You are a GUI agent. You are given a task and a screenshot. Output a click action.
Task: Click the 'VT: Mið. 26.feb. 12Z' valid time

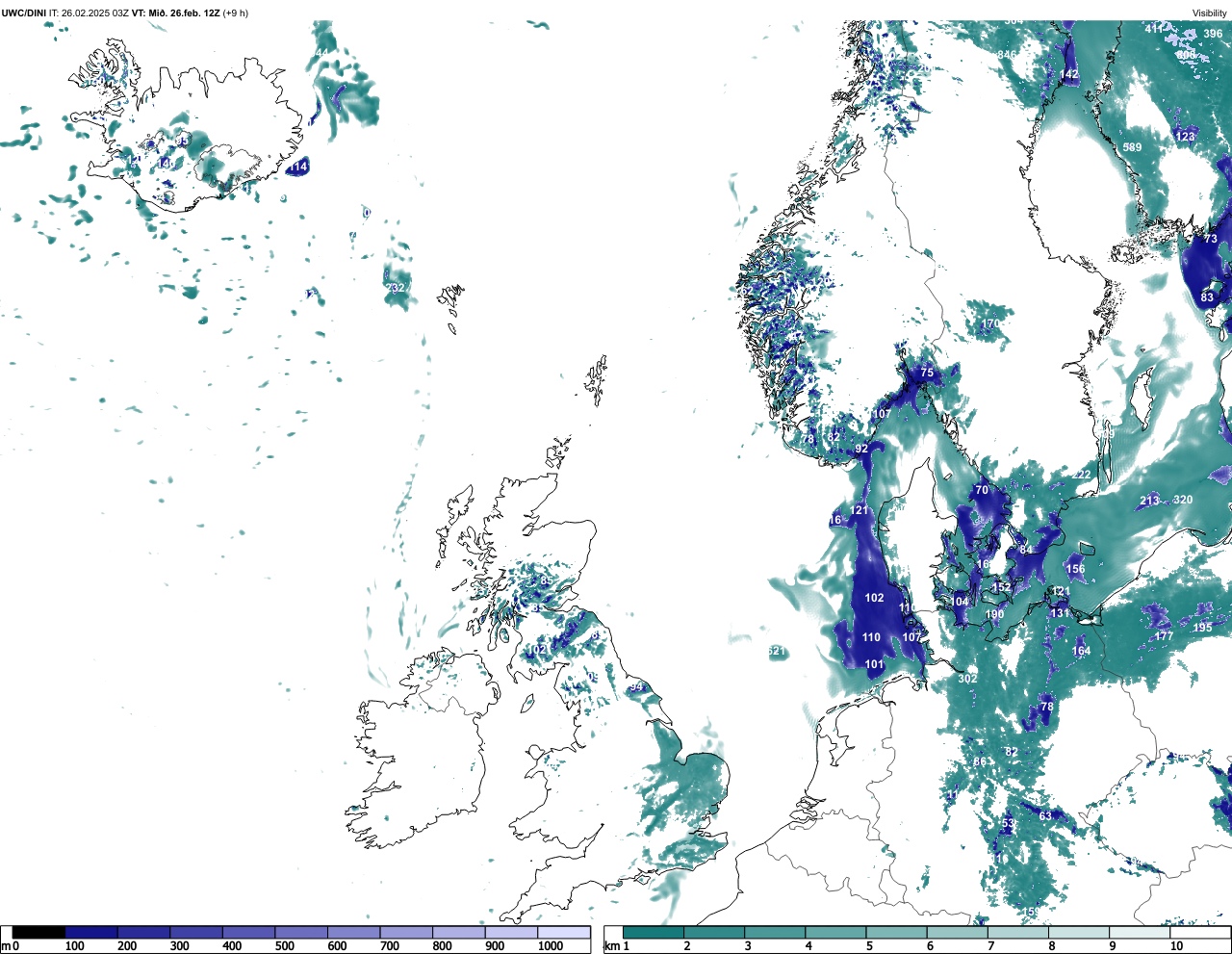click(x=176, y=13)
